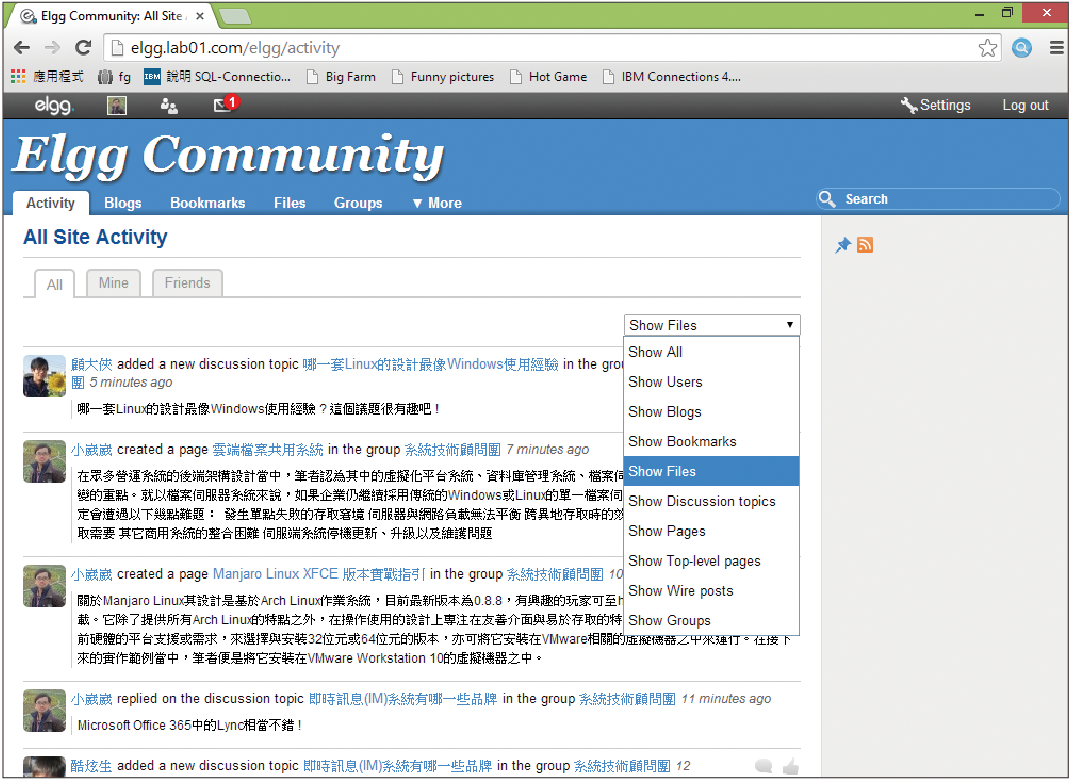Open the Files section
This screenshot has width=1072, height=781.
pyautogui.click(x=290, y=203)
